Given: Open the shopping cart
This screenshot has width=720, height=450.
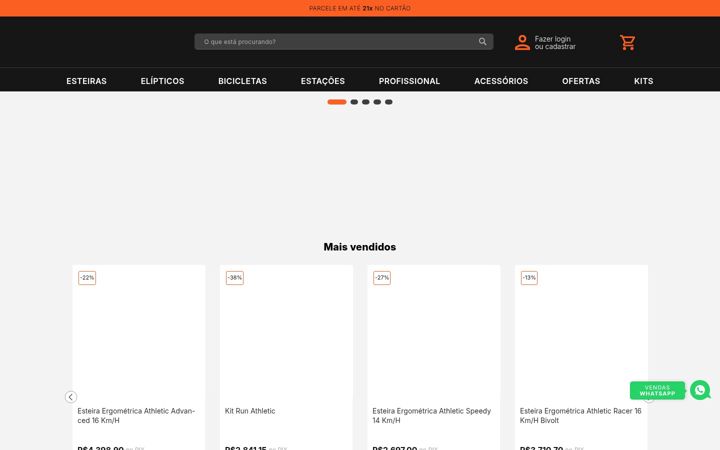Looking at the screenshot, I should [x=627, y=43].
